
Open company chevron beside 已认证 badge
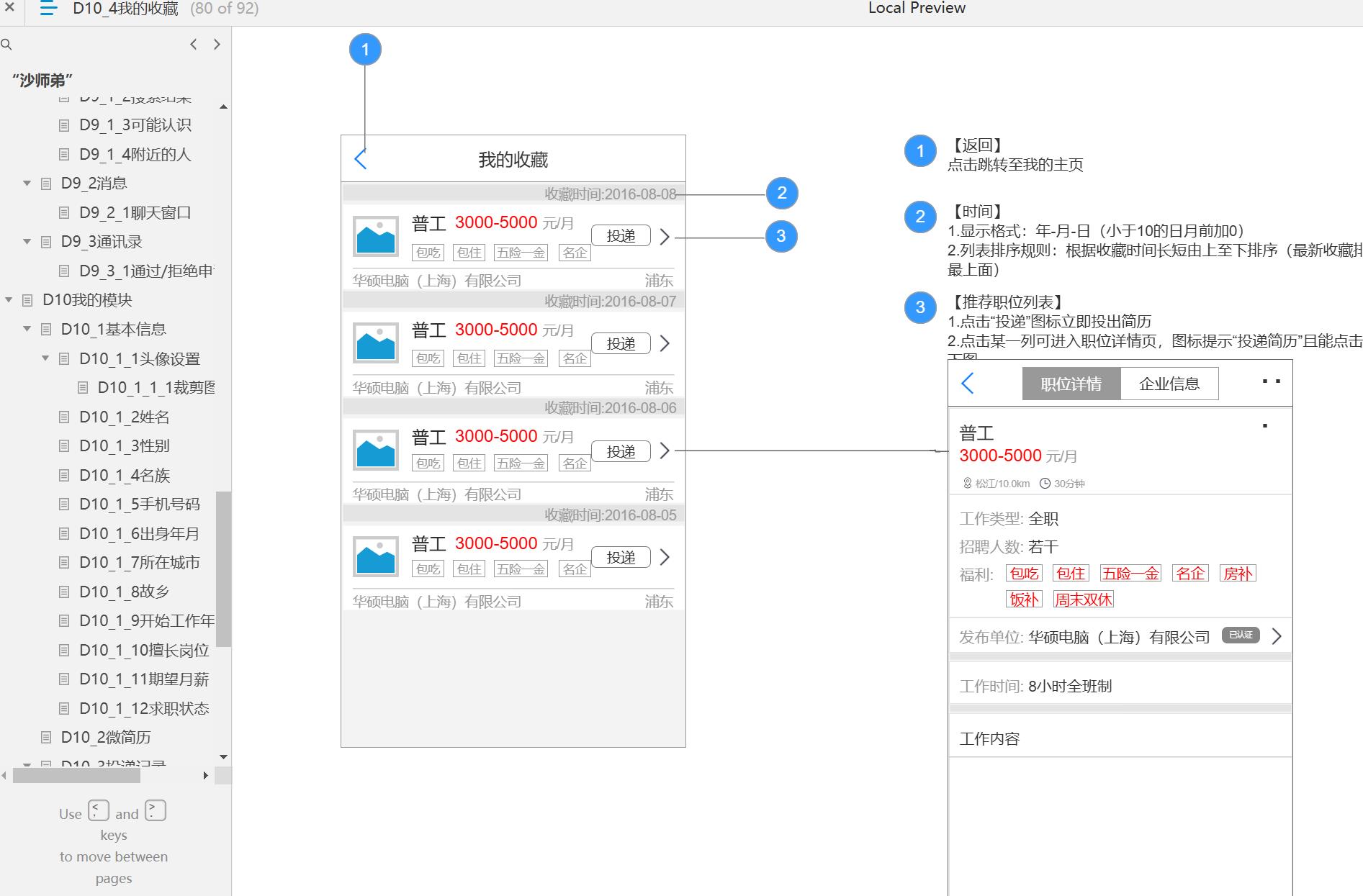[1277, 636]
